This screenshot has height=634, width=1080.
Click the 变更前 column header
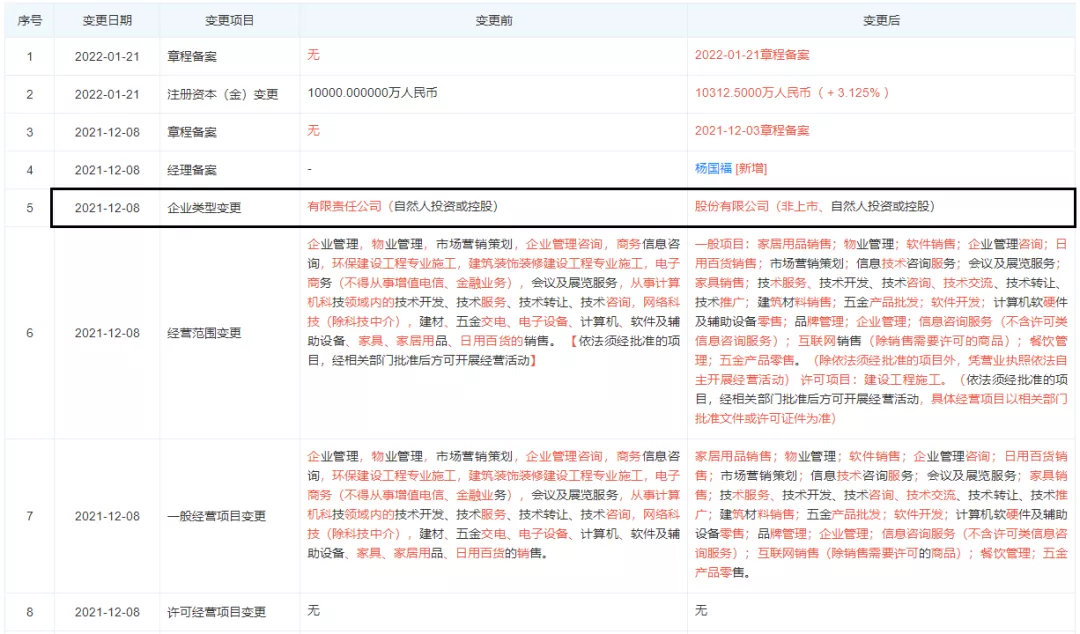[x=494, y=21]
